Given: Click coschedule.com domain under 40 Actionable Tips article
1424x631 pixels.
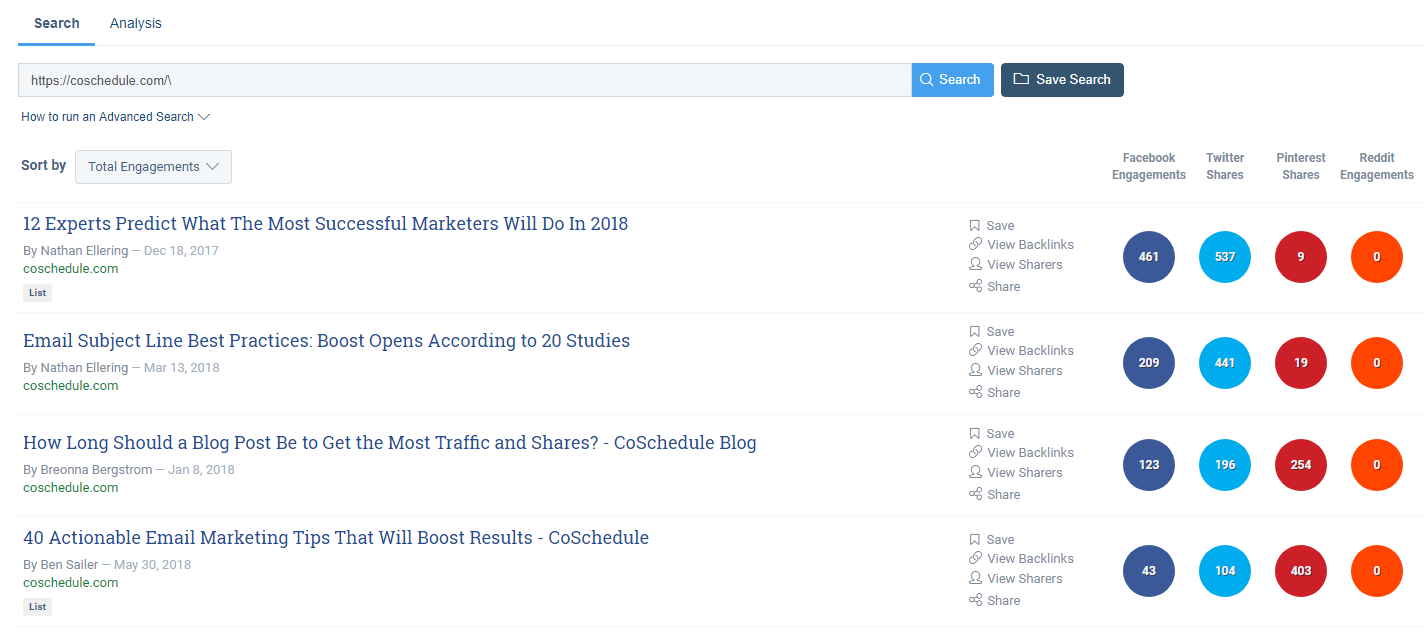Looking at the screenshot, I should 71,583.
